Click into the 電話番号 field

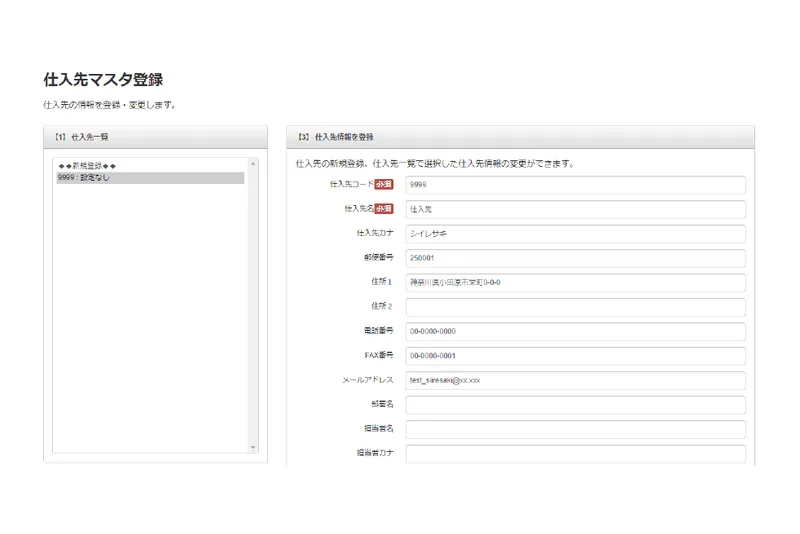tap(576, 332)
